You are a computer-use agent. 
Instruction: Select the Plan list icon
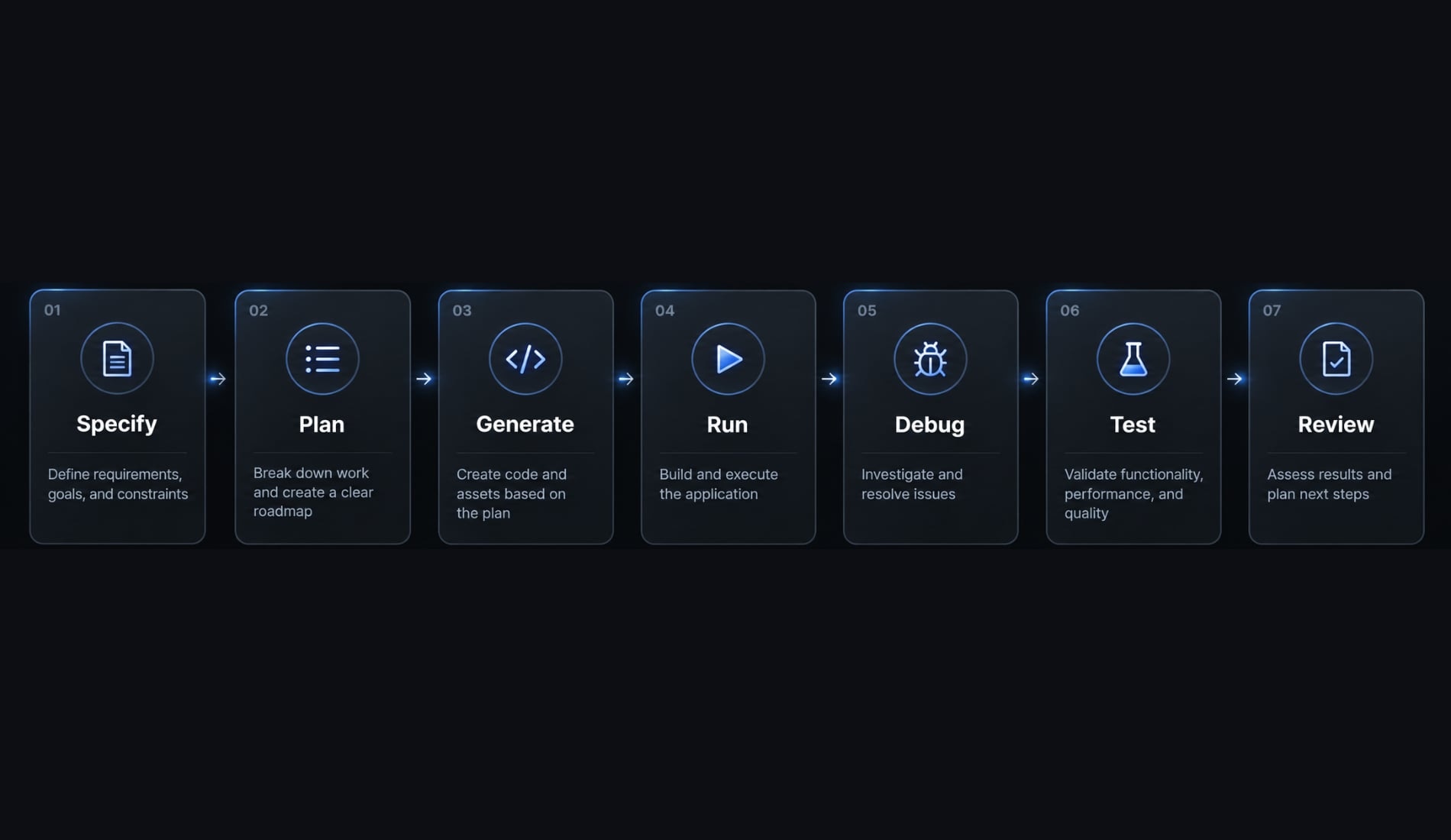[x=322, y=359]
